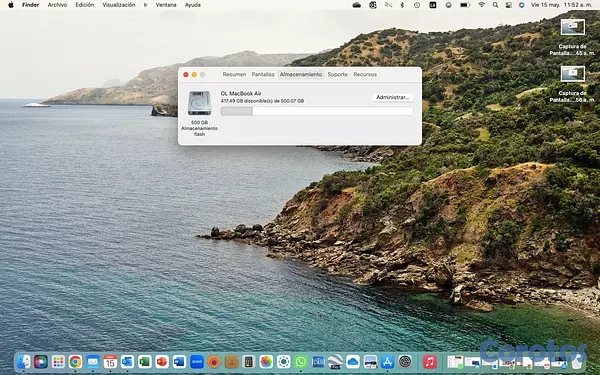600x375 pixels.
Task: Open the Ir menu
Action: tap(145, 5)
